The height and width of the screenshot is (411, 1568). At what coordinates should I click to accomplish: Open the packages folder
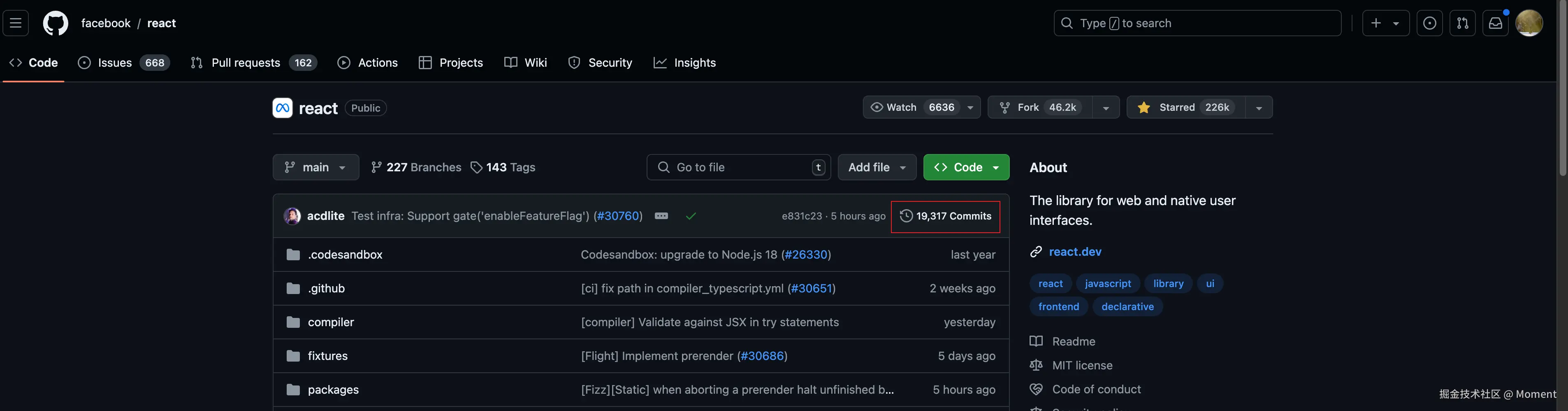tap(333, 390)
